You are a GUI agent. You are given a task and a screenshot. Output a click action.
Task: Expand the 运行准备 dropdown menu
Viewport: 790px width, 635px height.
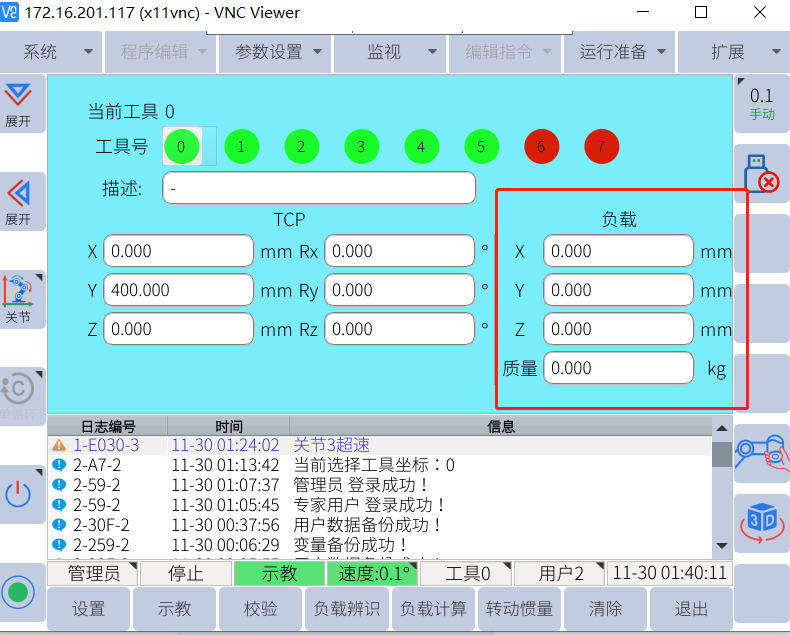[x=620, y=52]
